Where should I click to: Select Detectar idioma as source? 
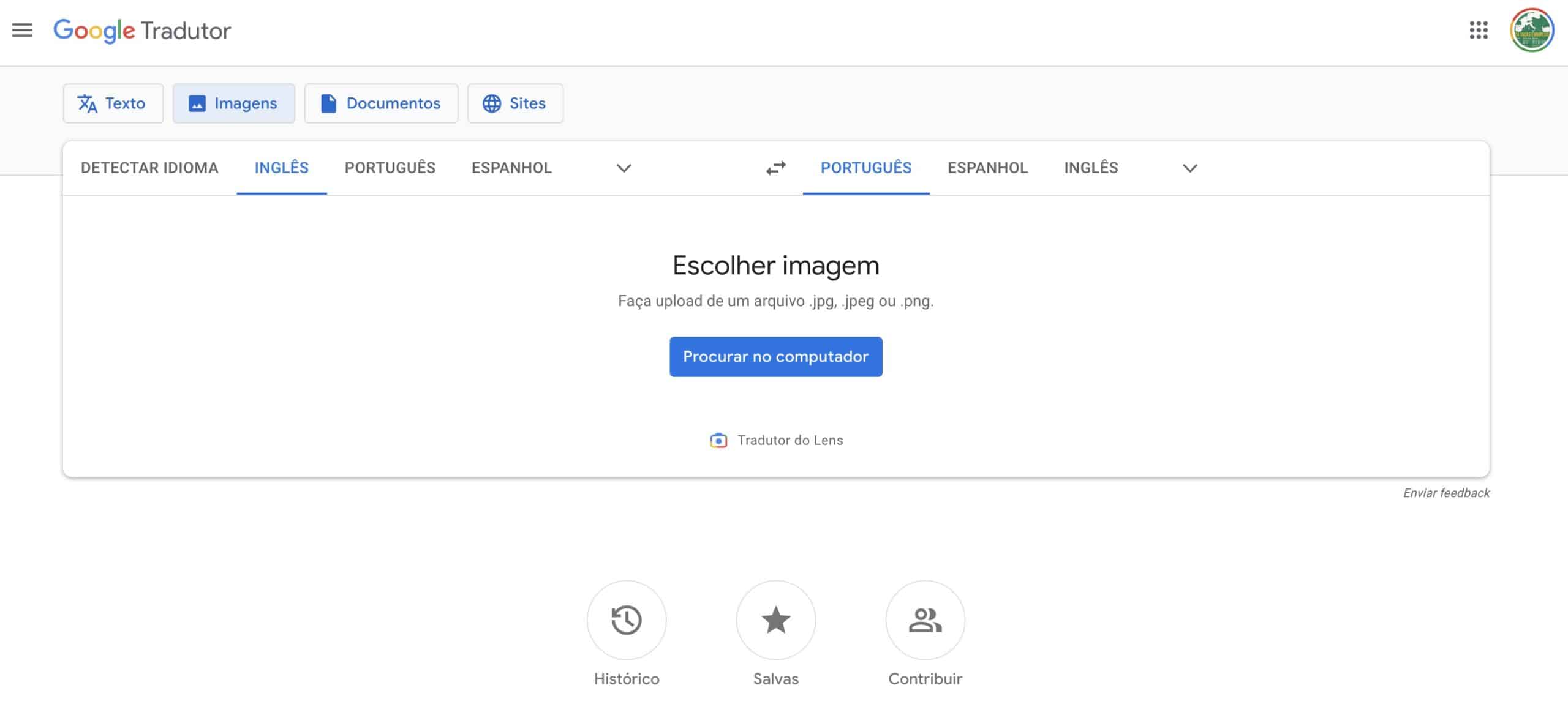149,168
